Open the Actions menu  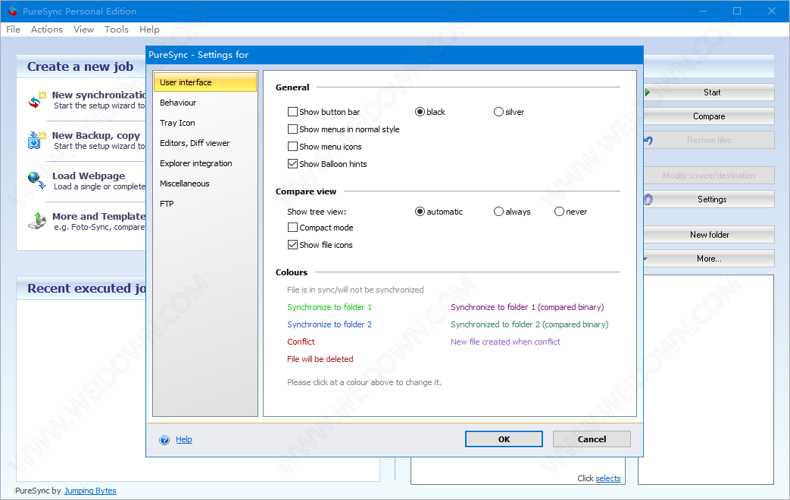tap(46, 29)
